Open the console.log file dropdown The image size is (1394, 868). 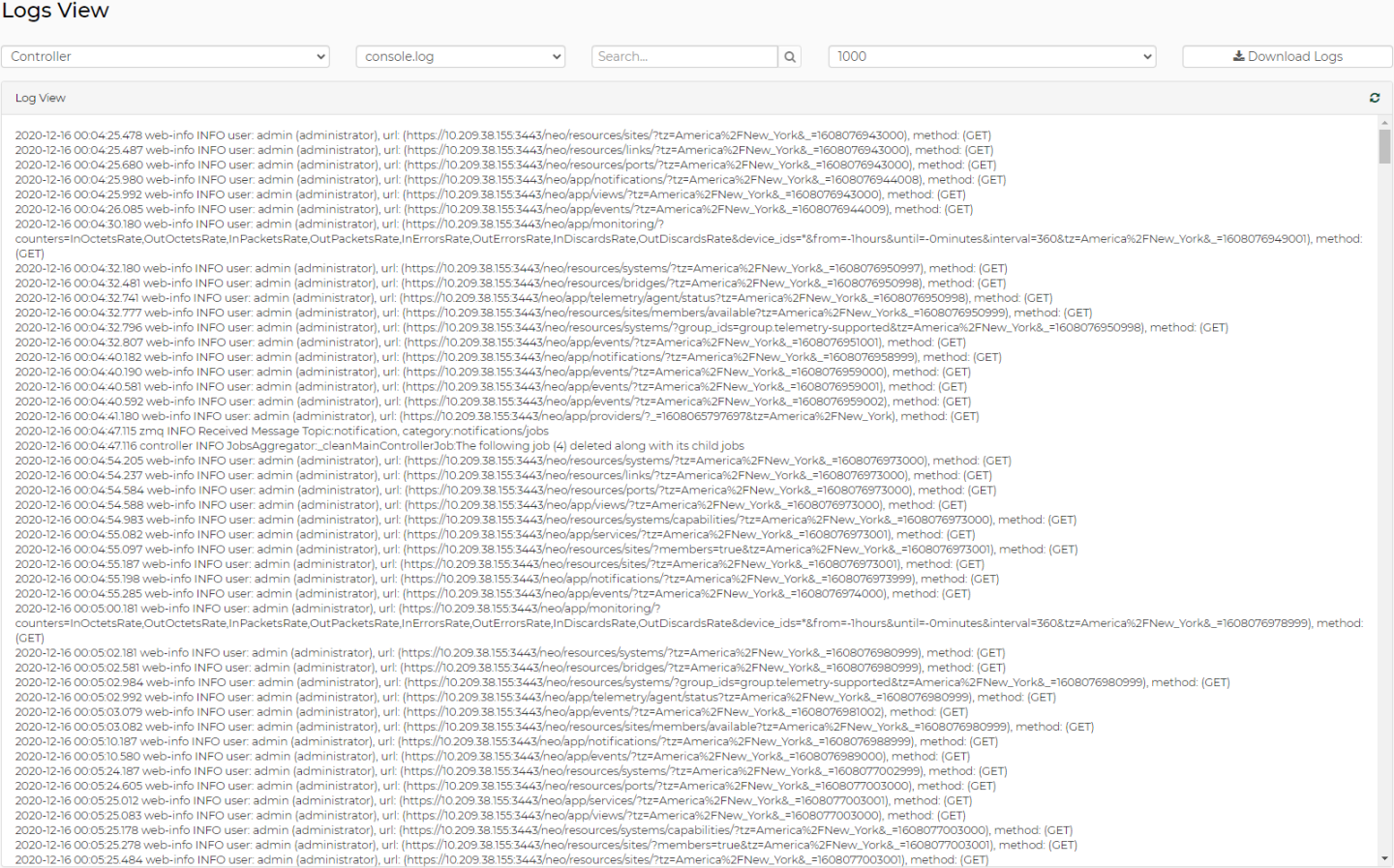461,57
